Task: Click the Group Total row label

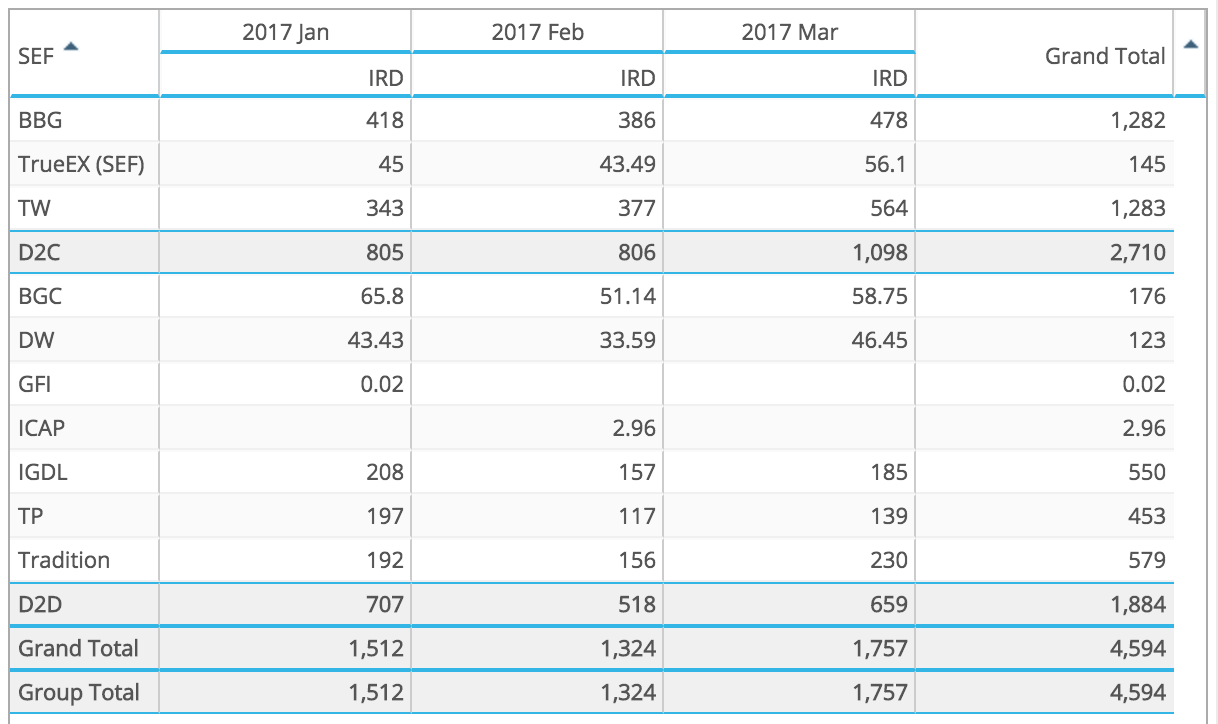Action: click(78, 692)
